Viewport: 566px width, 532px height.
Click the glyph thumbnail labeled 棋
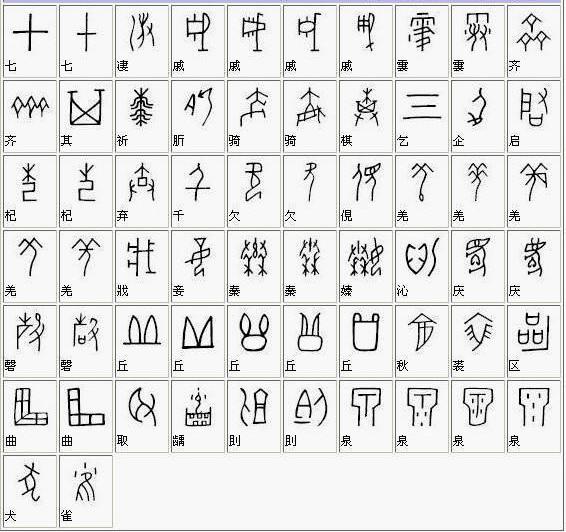(x=366, y=117)
